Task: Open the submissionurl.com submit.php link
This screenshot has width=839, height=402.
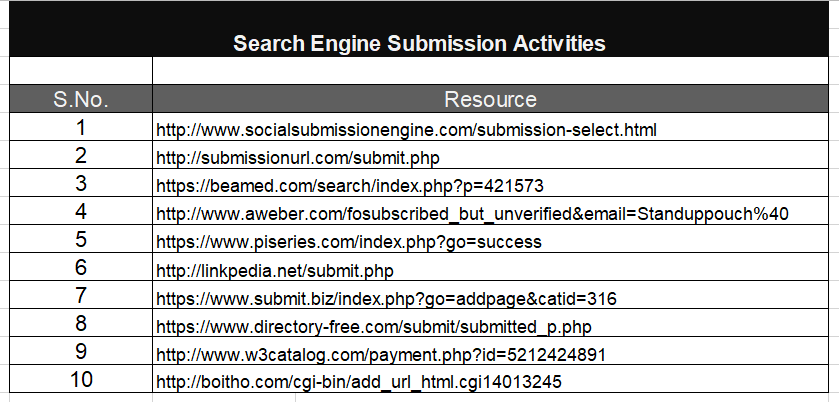Action: [x=298, y=158]
